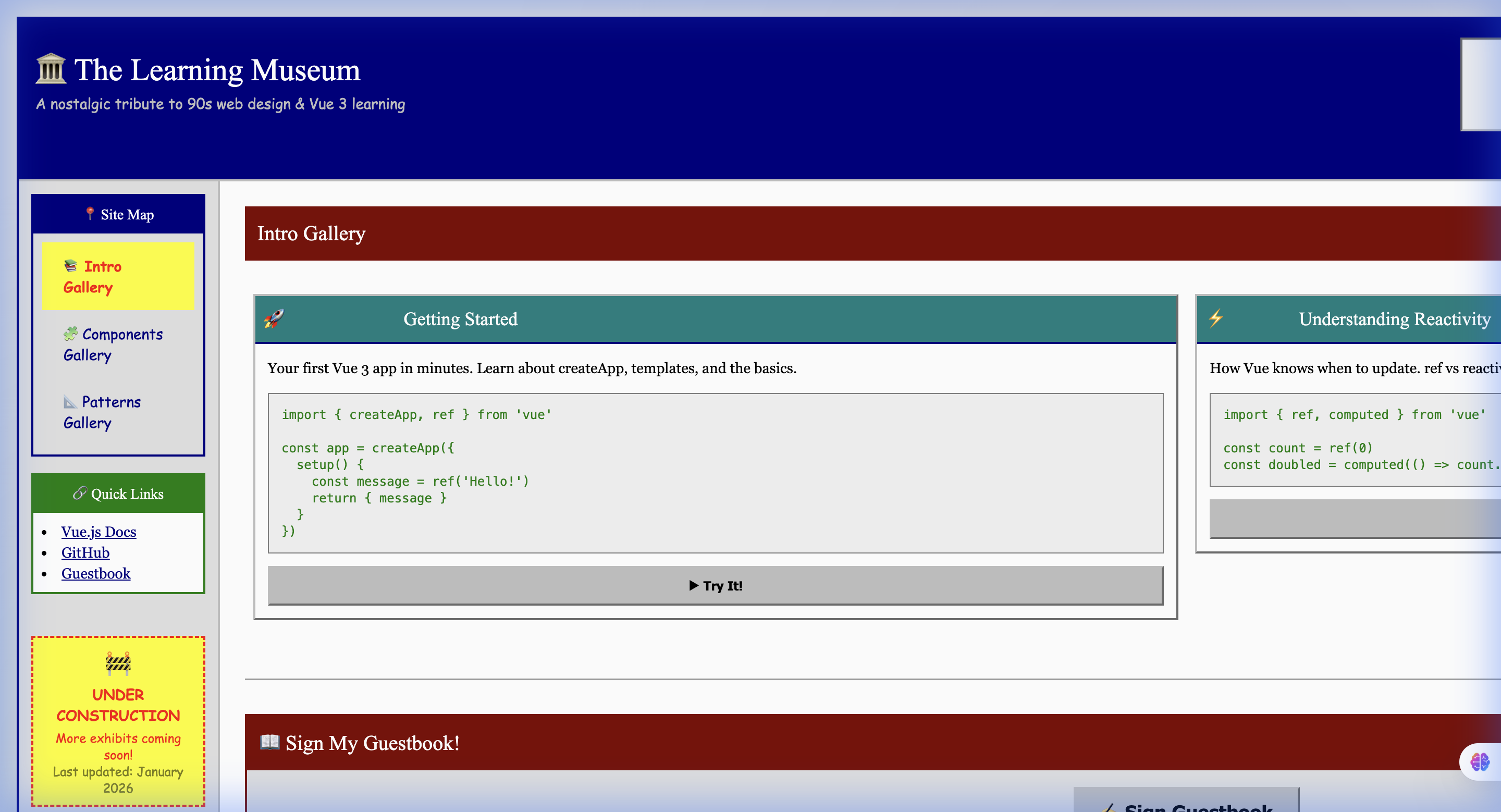The width and height of the screenshot is (1501, 812).
Task: Click the construction barrier icon
Action: coord(118,663)
